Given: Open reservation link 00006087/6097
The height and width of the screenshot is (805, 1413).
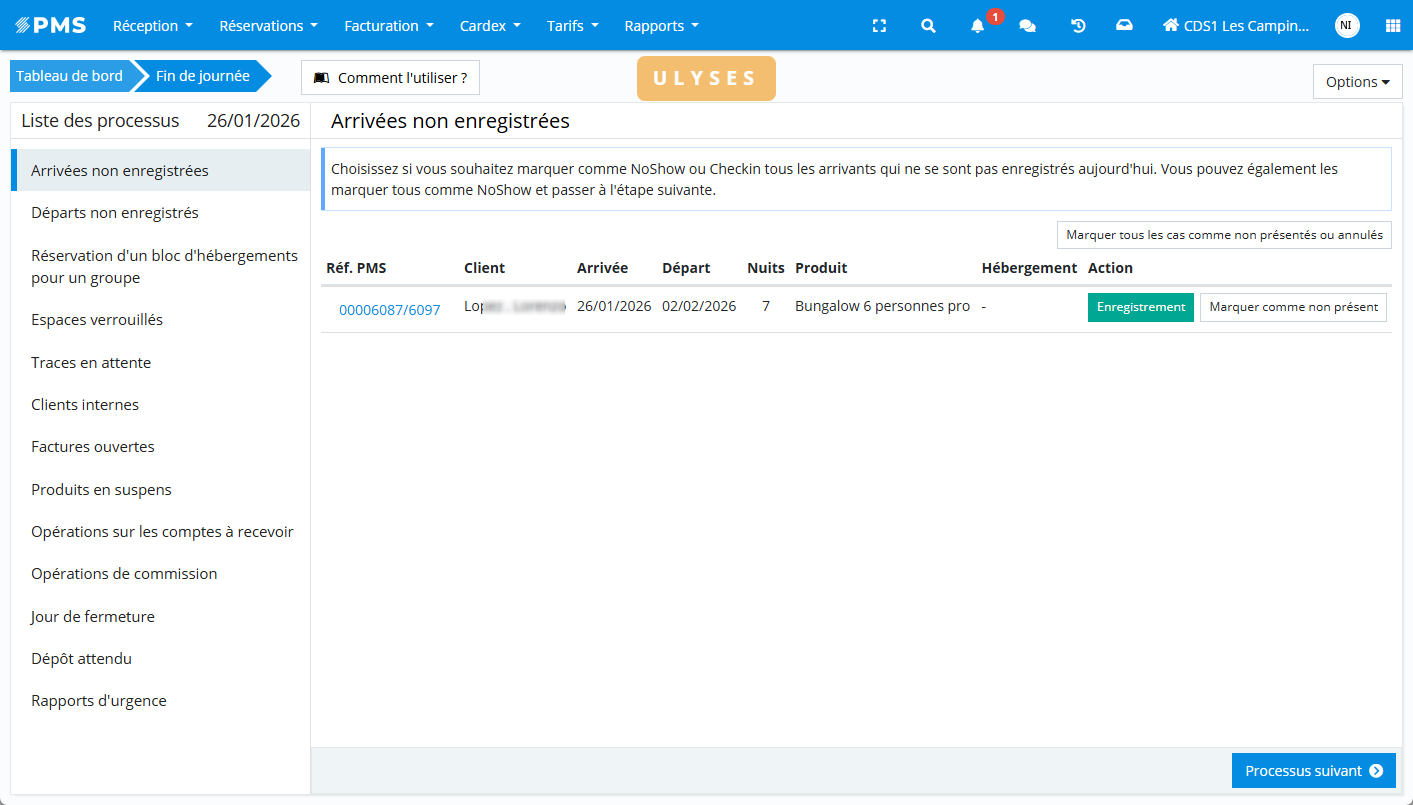Looking at the screenshot, I should 389,310.
